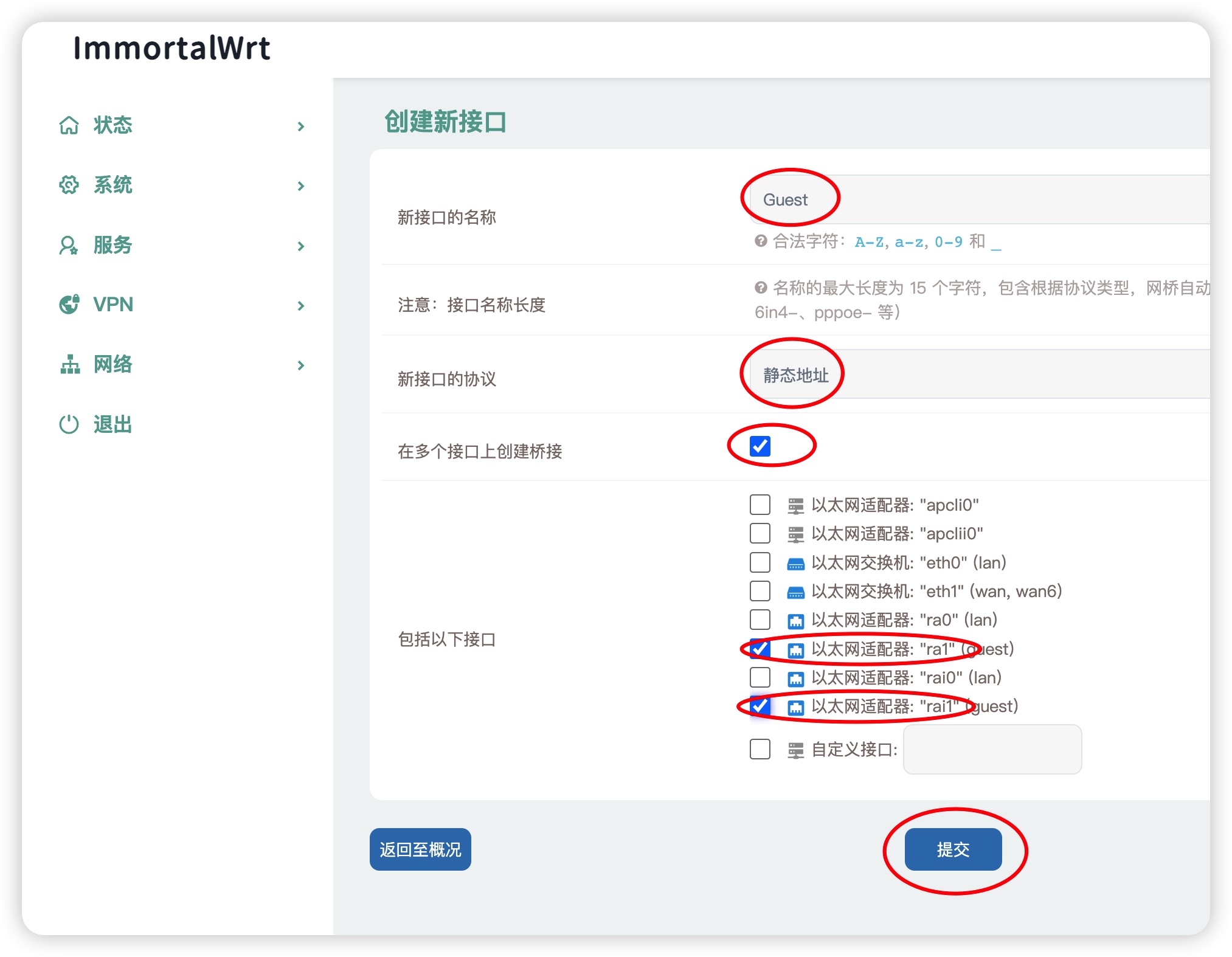Check the apcli0 adapter checkbox
Screen dimensions: 1232x957
pyautogui.click(x=760, y=505)
